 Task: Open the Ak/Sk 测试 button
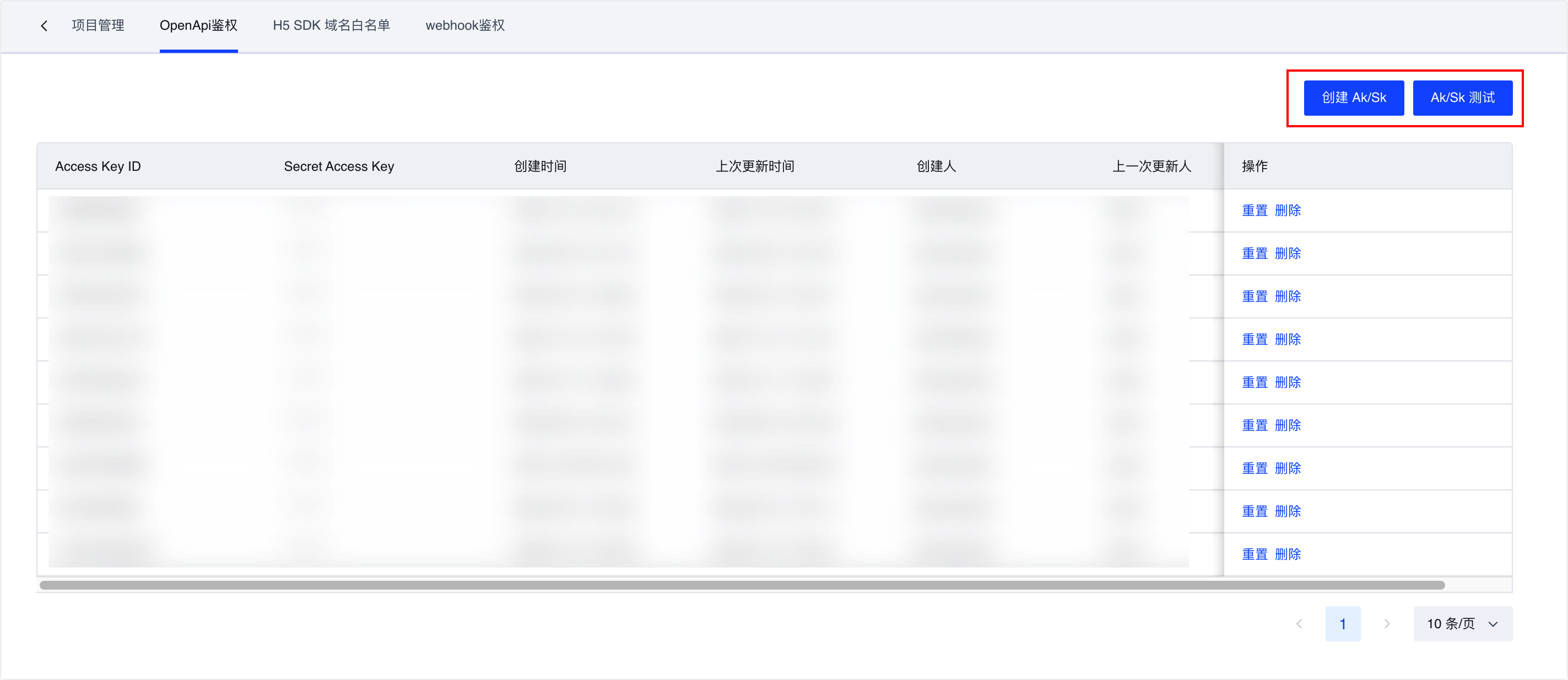pyautogui.click(x=1462, y=98)
